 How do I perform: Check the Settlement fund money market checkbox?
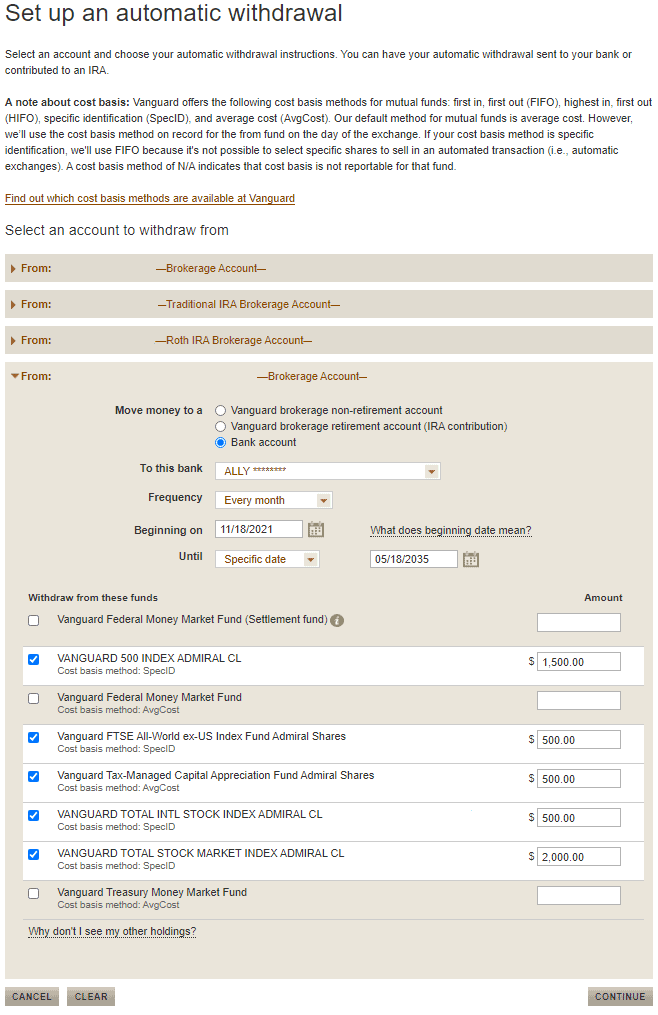(34, 620)
